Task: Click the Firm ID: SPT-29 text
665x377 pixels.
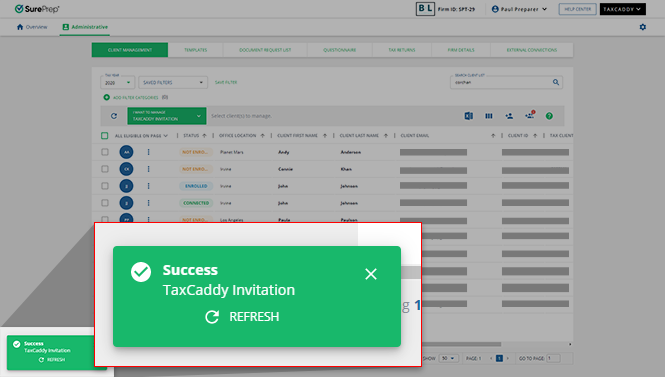Action: (x=456, y=9)
